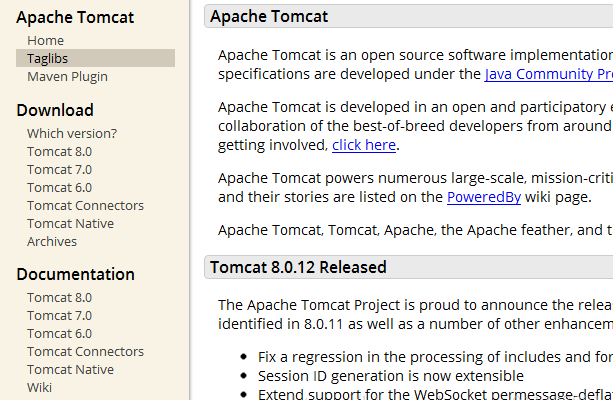
Task: Go to Tomcat Connectors download page
Action: pos(85,205)
